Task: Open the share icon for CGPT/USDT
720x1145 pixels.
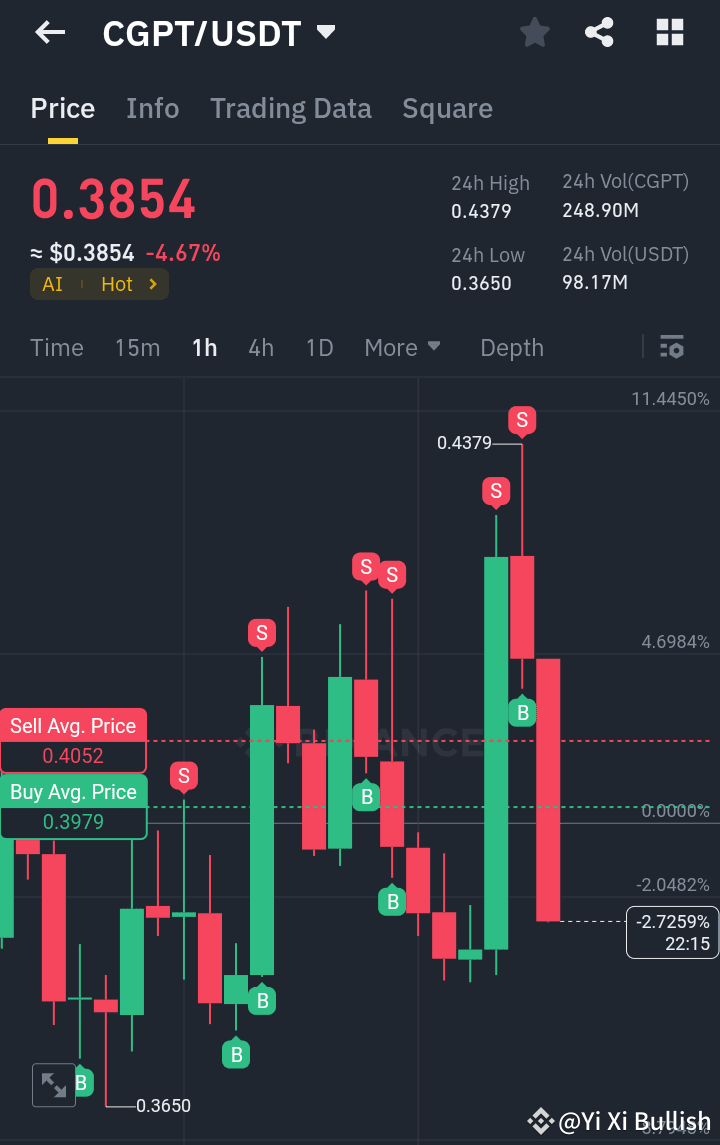Action: pos(599,32)
